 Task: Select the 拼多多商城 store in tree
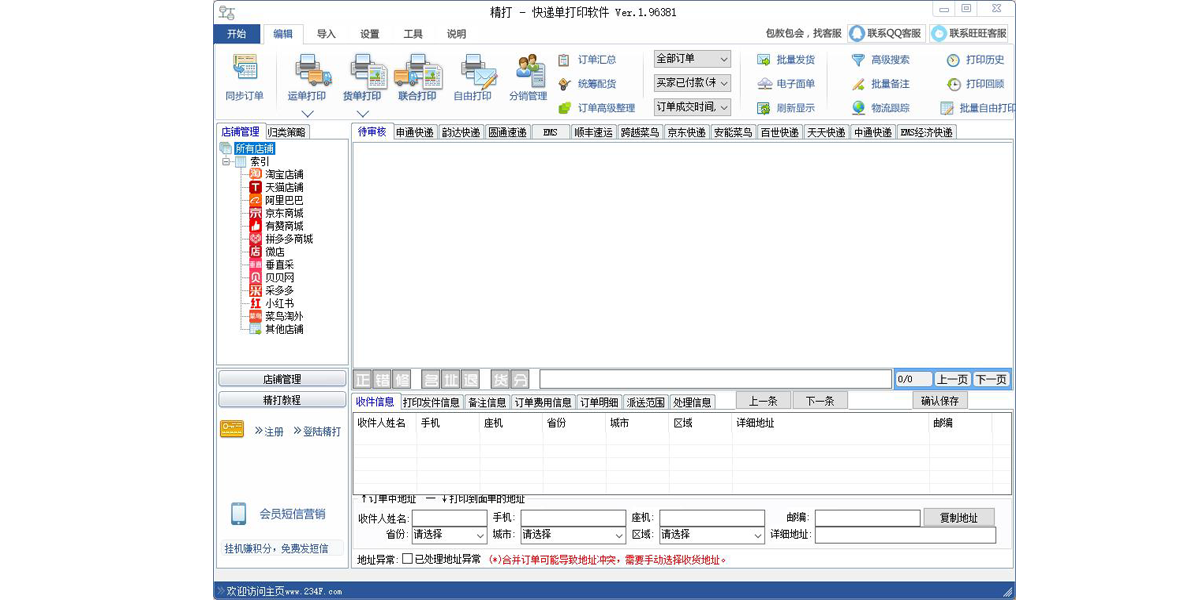click(x=289, y=239)
